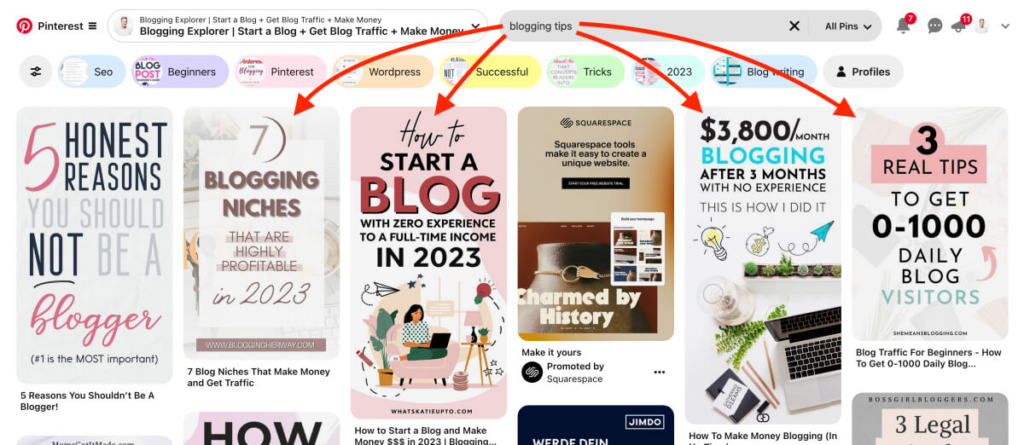
Task: Open the Pinterest hamburger menu
Action: pos(92,26)
